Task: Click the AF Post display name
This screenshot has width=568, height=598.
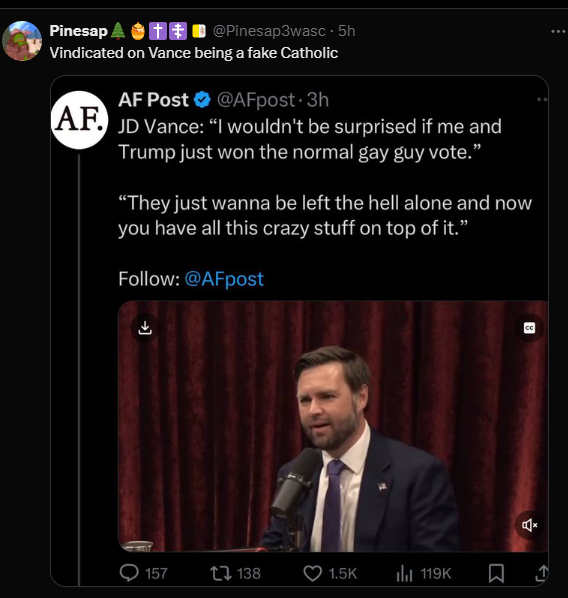Action: 153,100
